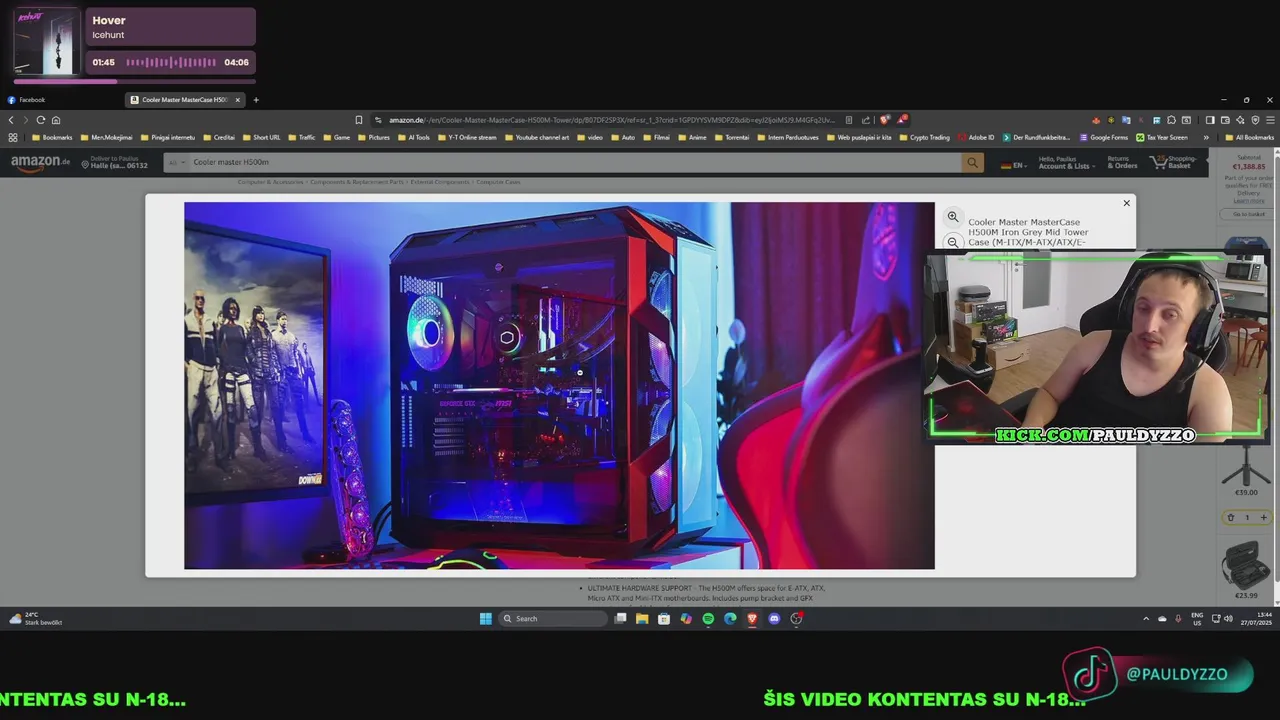Image resolution: width=1280 pixels, height=720 pixels.
Task: Open browser home page
Action: pos(56,120)
